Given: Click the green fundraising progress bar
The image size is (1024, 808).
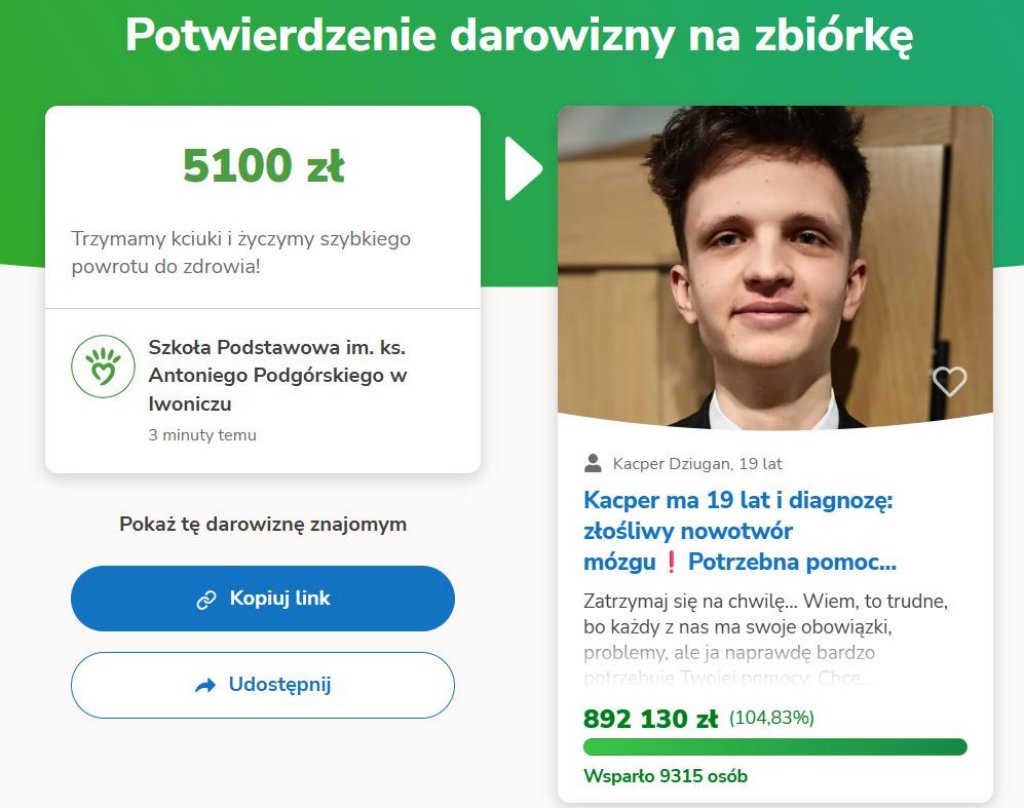Looking at the screenshot, I should [774, 747].
